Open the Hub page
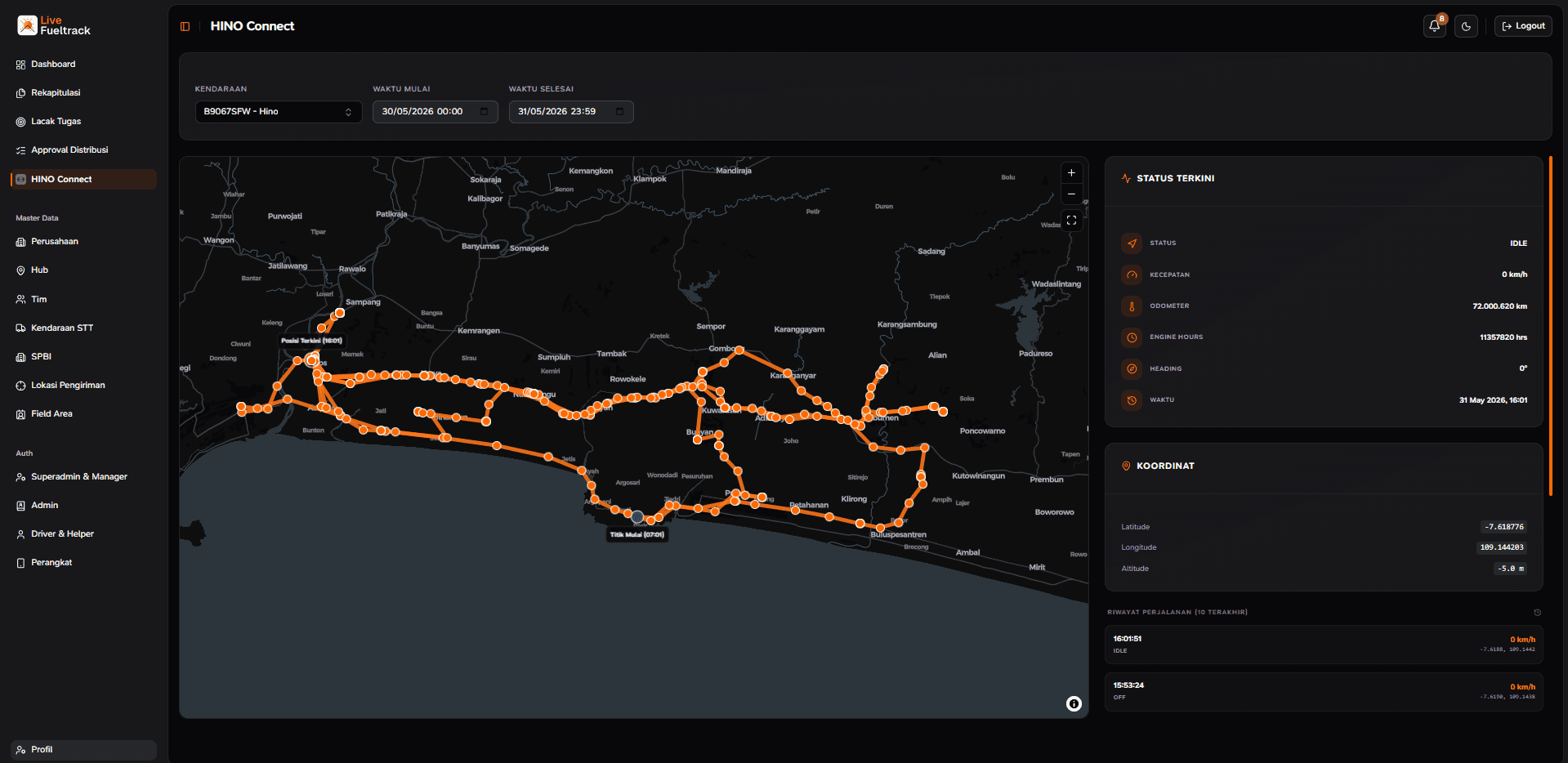 pyautogui.click(x=83, y=270)
